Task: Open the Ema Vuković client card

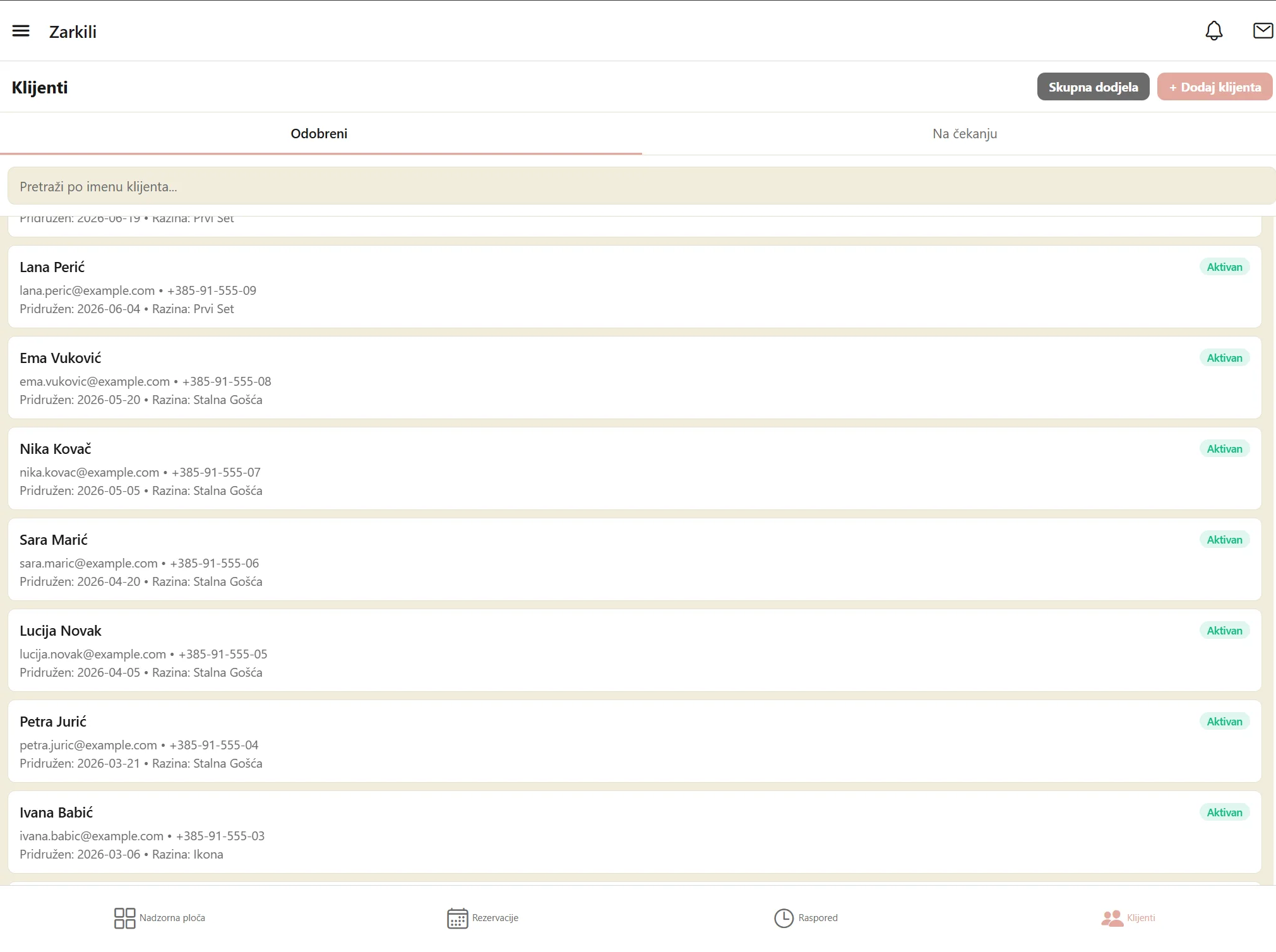Action: [635, 378]
